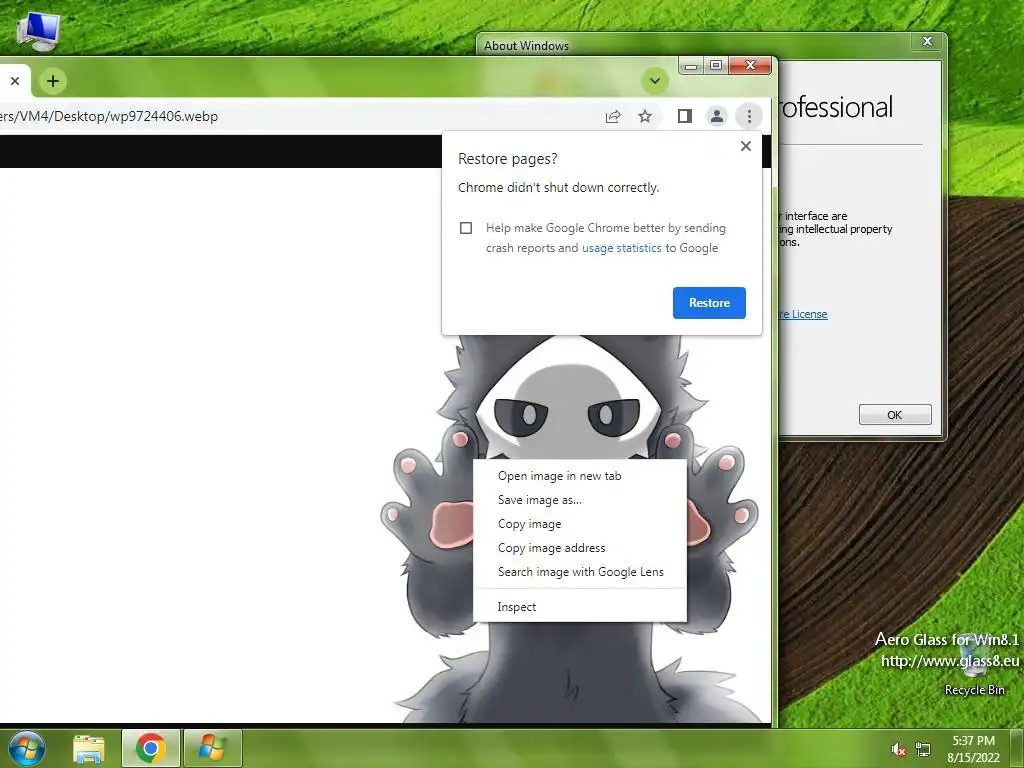The height and width of the screenshot is (768, 1024).
Task: Open File Explorer from taskbar
Action: 88,749
